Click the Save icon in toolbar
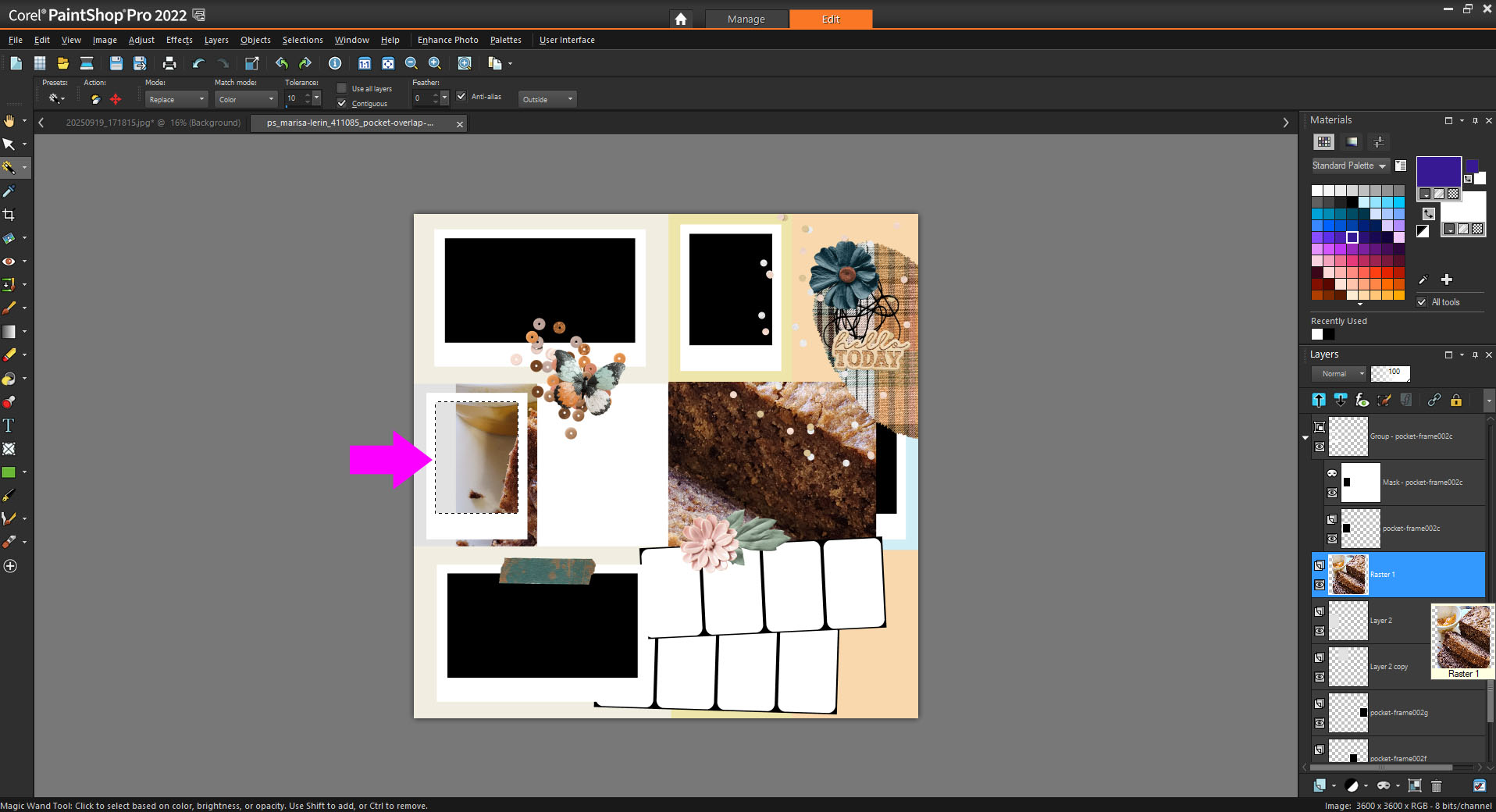This screenshot has height=812, width=1496. (116, 63)
